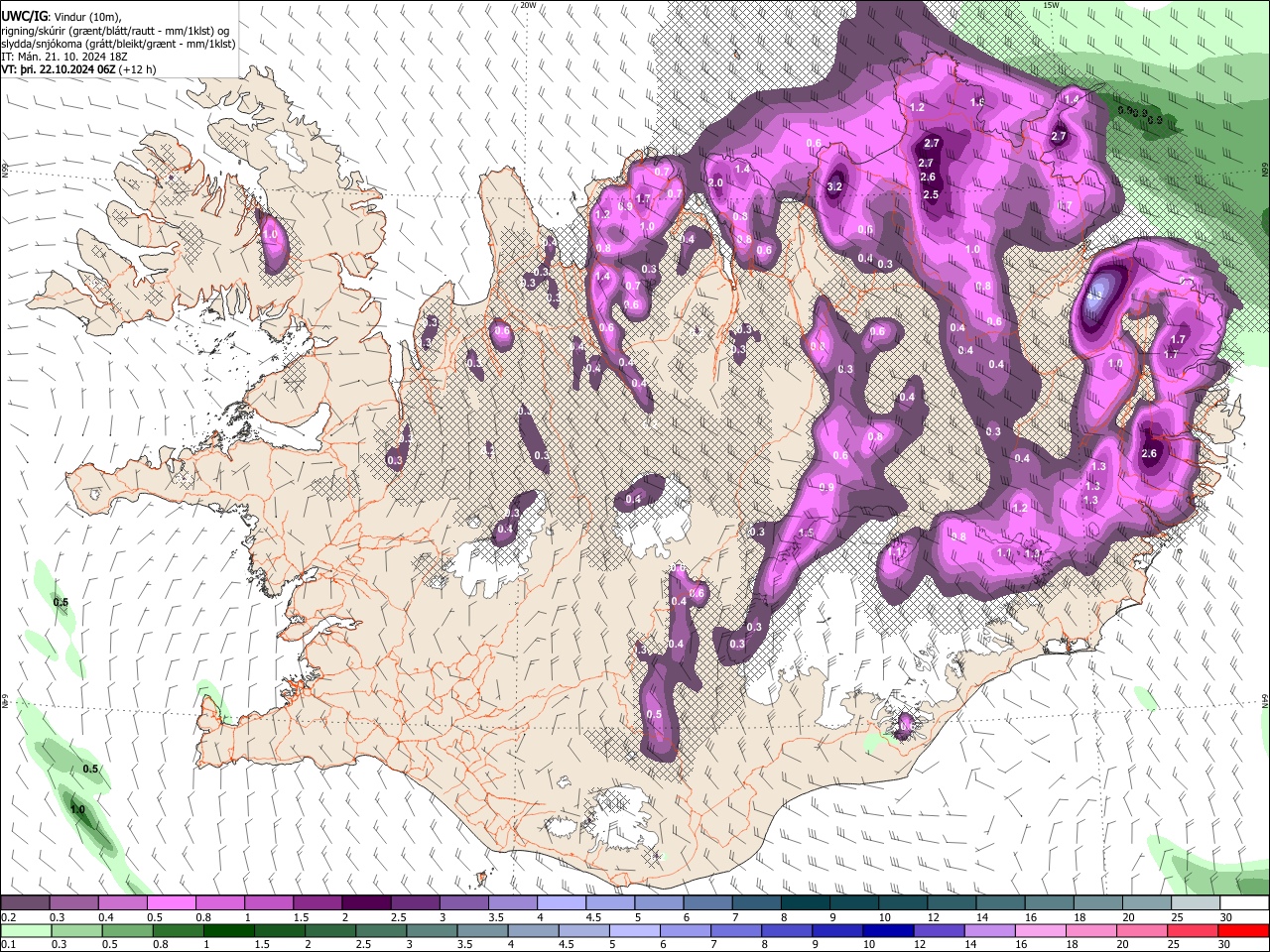
Task: Click the '3.2' precipitation value on the map
Action: coord(834,186)
